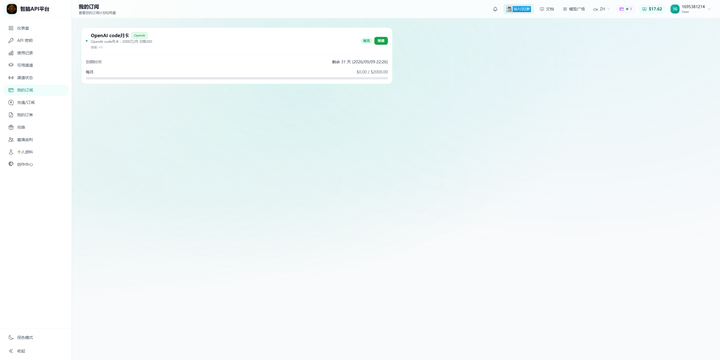Open the channel status icon below the eye

[x=11, y=78]
